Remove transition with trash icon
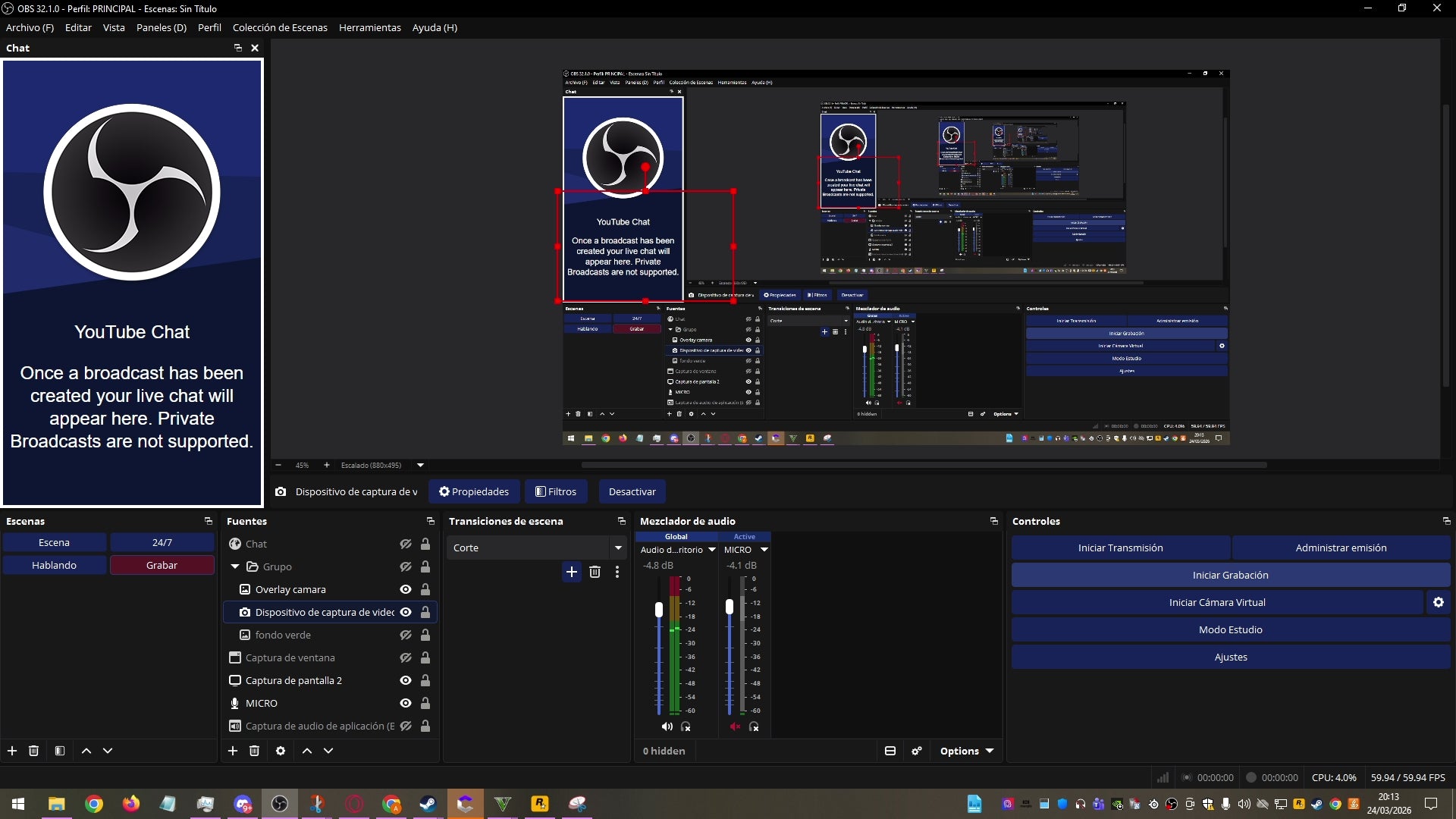Viewport: 1456px width, 819px height. (595, 572)
